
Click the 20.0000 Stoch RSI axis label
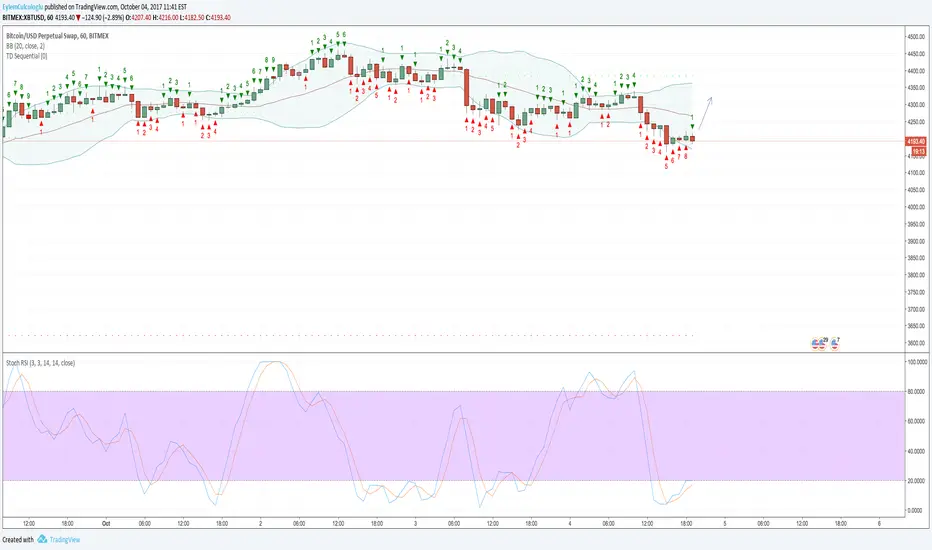[x=917, y=480]
